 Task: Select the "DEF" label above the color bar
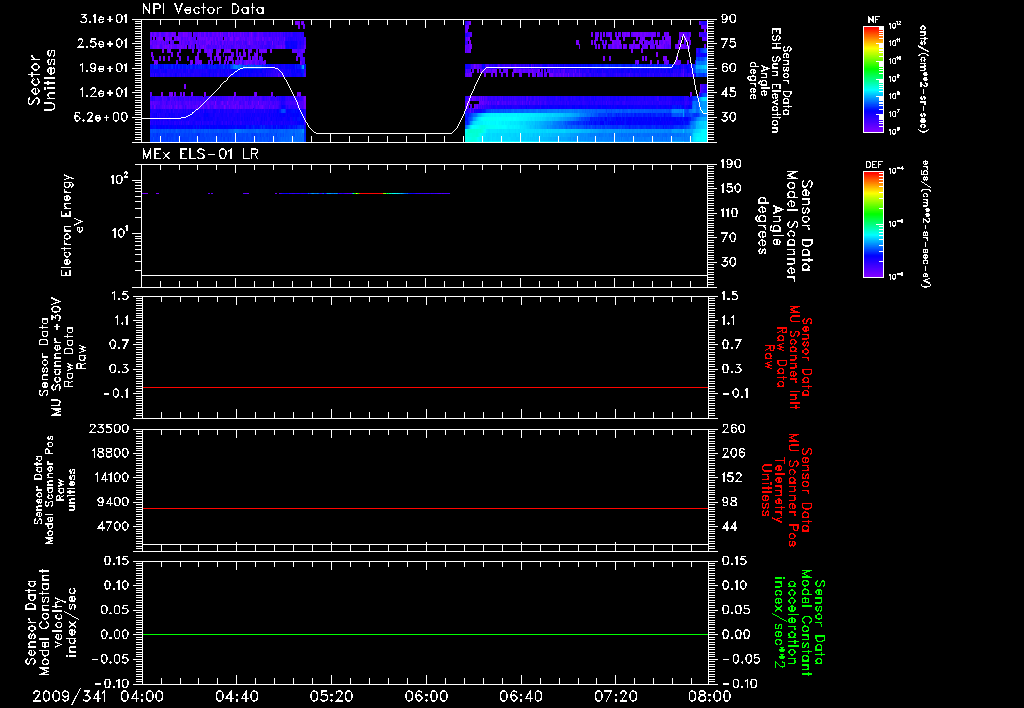click(x=874, y=165)
